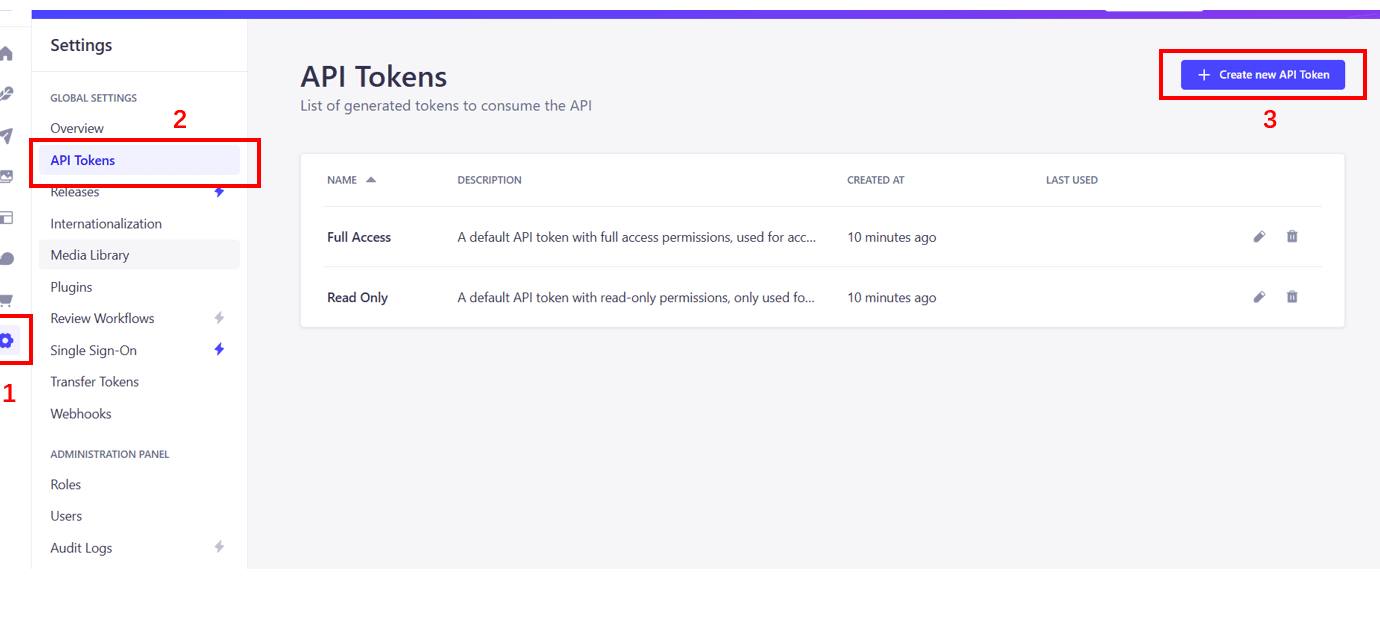The image size is (1380, 637).
Task: Open Transfer Tokens settings
Action: (94, 381)
